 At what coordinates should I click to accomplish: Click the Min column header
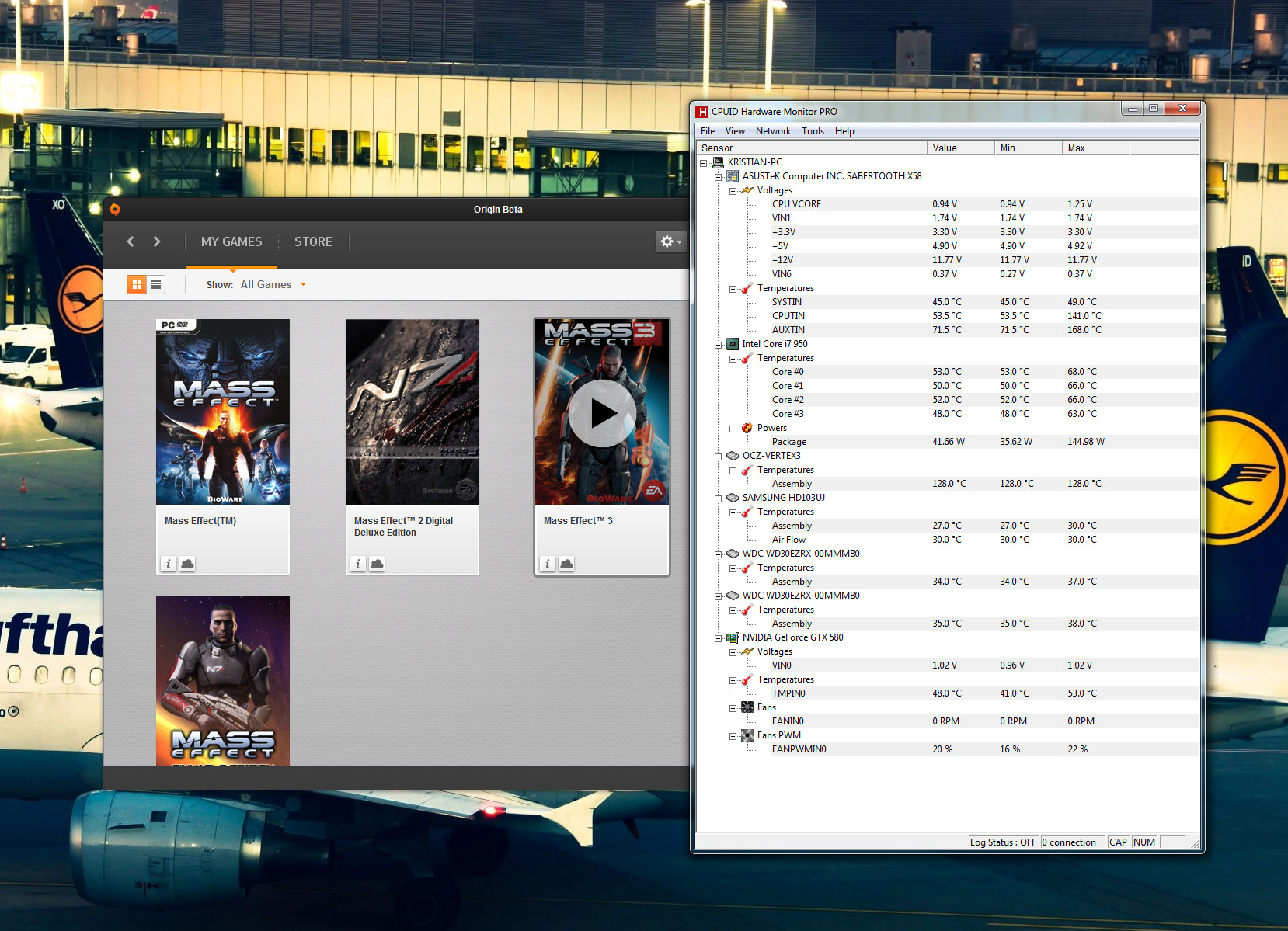(x=1029, y=148)
